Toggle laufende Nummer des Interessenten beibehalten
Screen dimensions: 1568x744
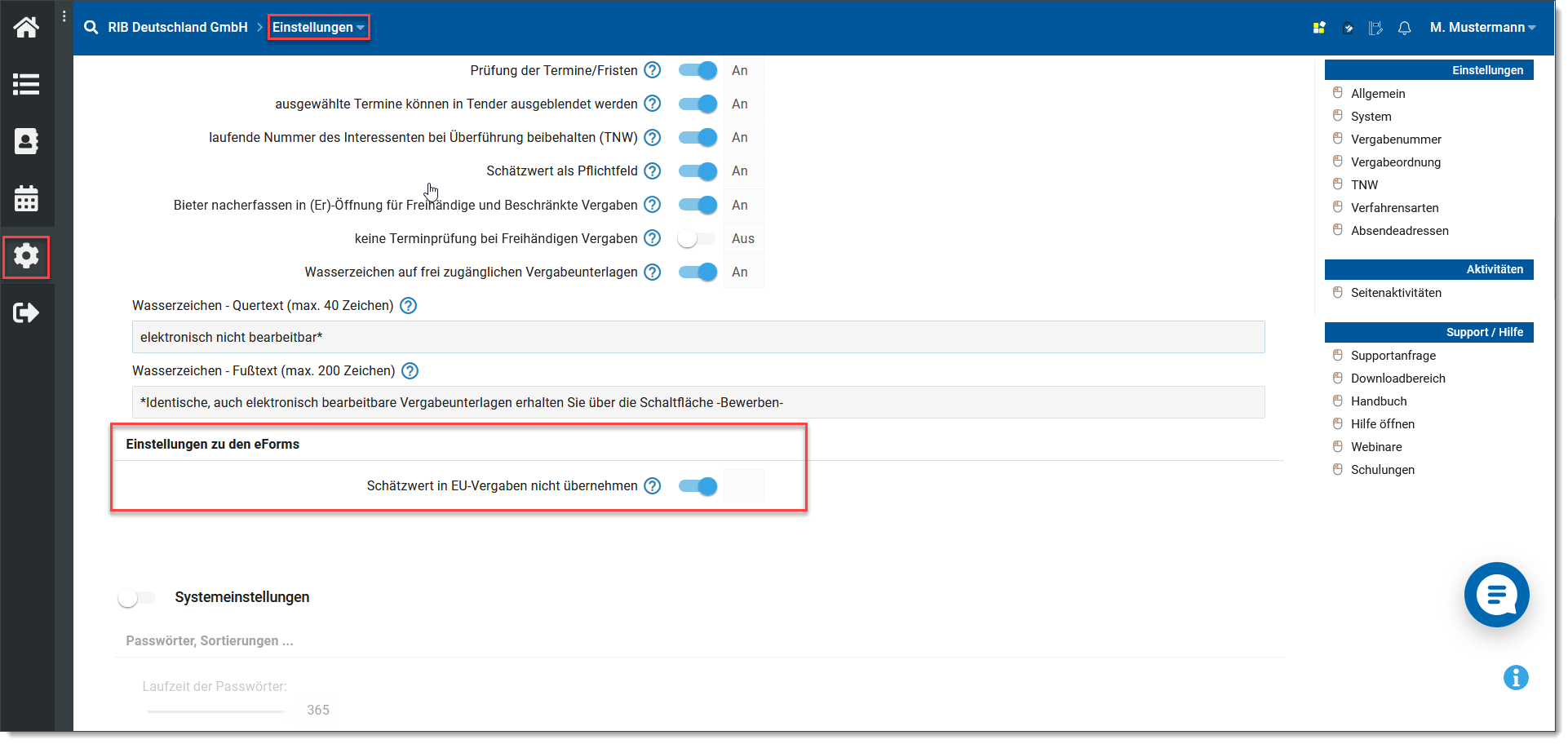tap(698, 137)
